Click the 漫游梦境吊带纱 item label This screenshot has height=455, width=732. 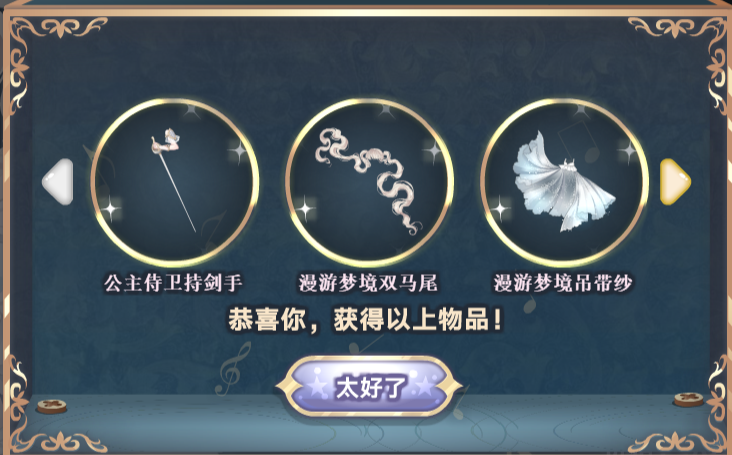pyautogui.click(x=563, y=283)
